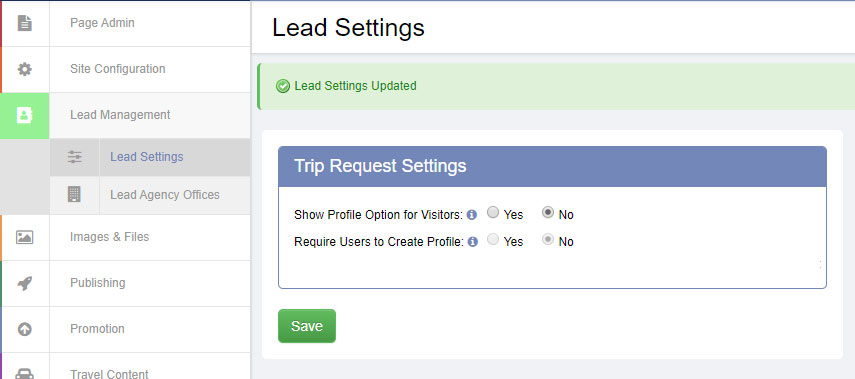This screenshot has width=855, height=379.
Task: Click info icon beside Require Users to Create Profile
Action: pos(473,242)
